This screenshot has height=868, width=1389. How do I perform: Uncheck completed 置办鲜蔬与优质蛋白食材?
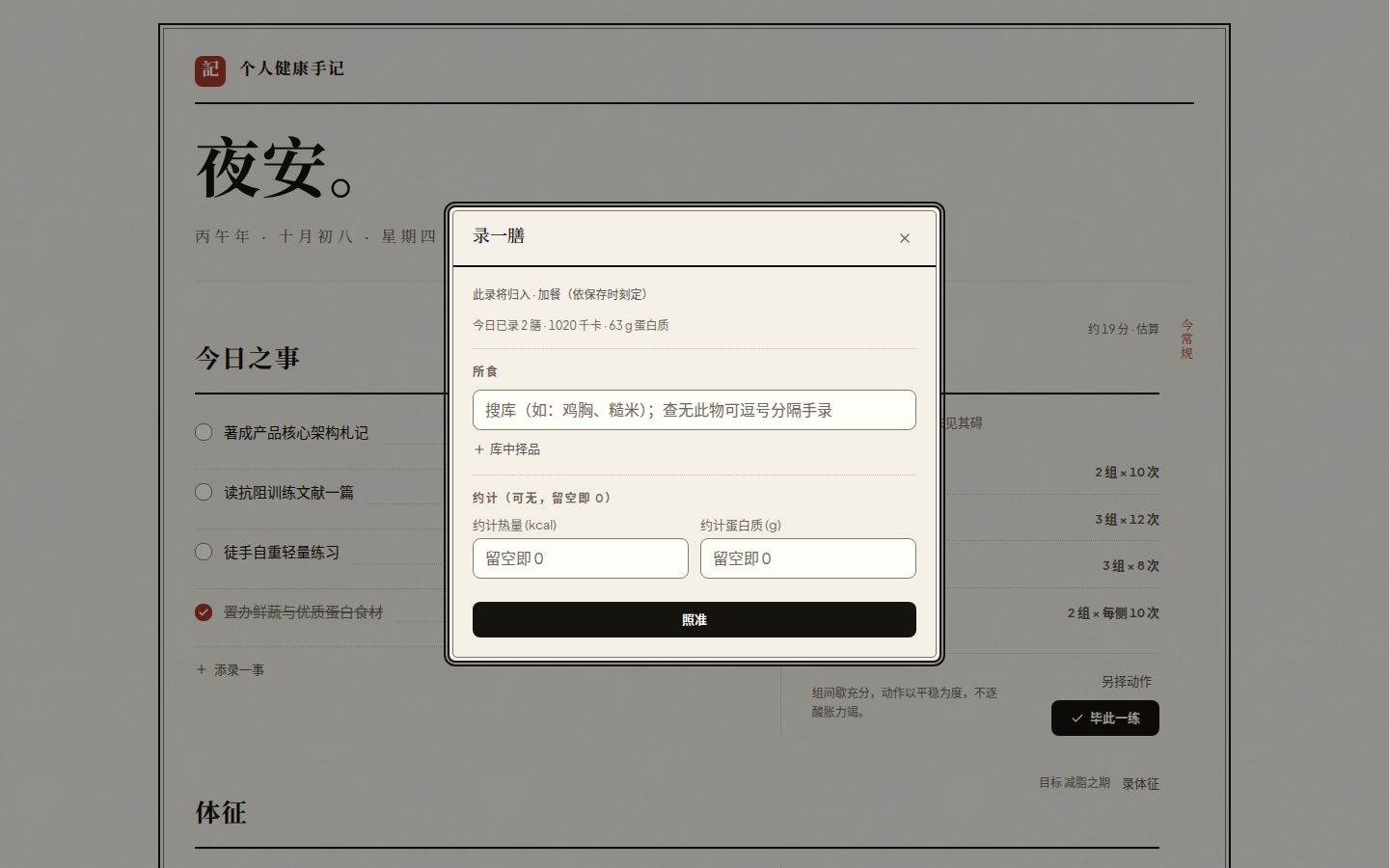(x=204, y=611)
